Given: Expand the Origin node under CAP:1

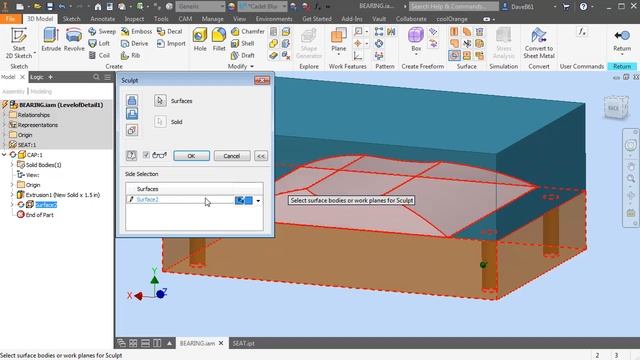Looking at the screenshot, I should (x=12, y=185).
